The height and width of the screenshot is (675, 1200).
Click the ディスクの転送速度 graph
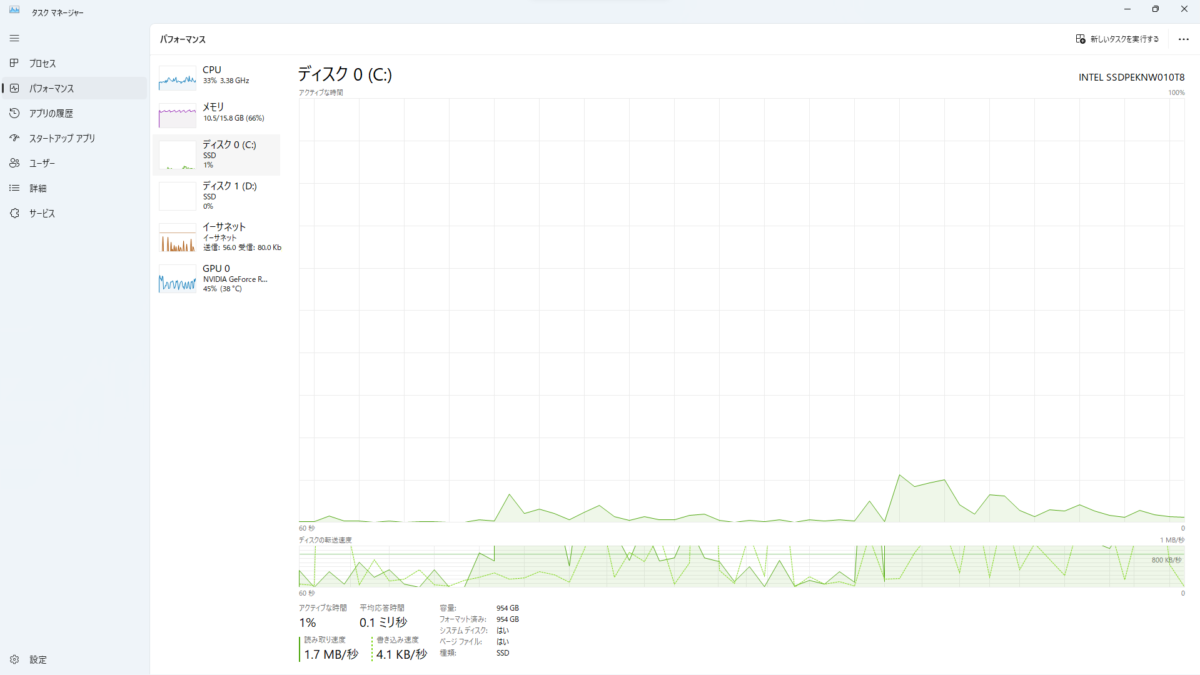(x=741, y=567)
